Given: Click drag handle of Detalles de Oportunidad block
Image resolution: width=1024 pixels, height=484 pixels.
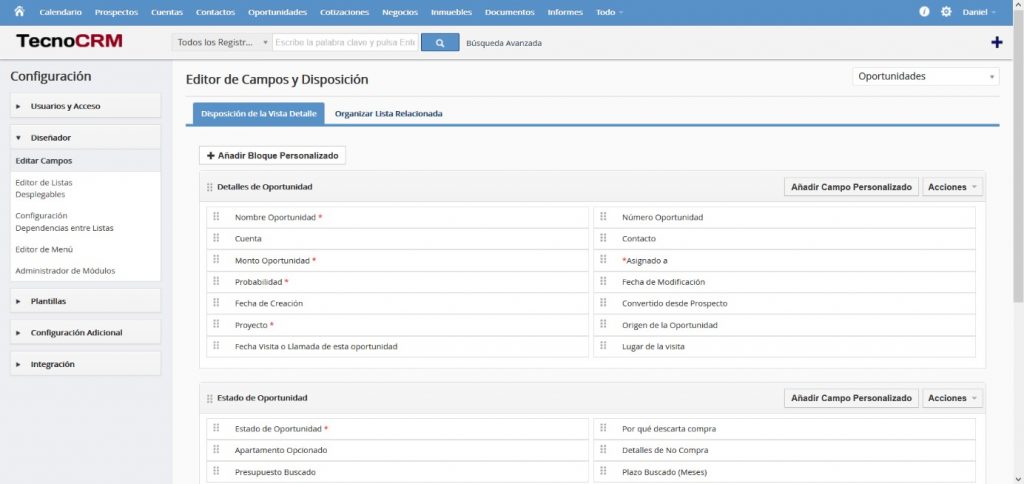Looking at the screenshot, I should 210,187.
